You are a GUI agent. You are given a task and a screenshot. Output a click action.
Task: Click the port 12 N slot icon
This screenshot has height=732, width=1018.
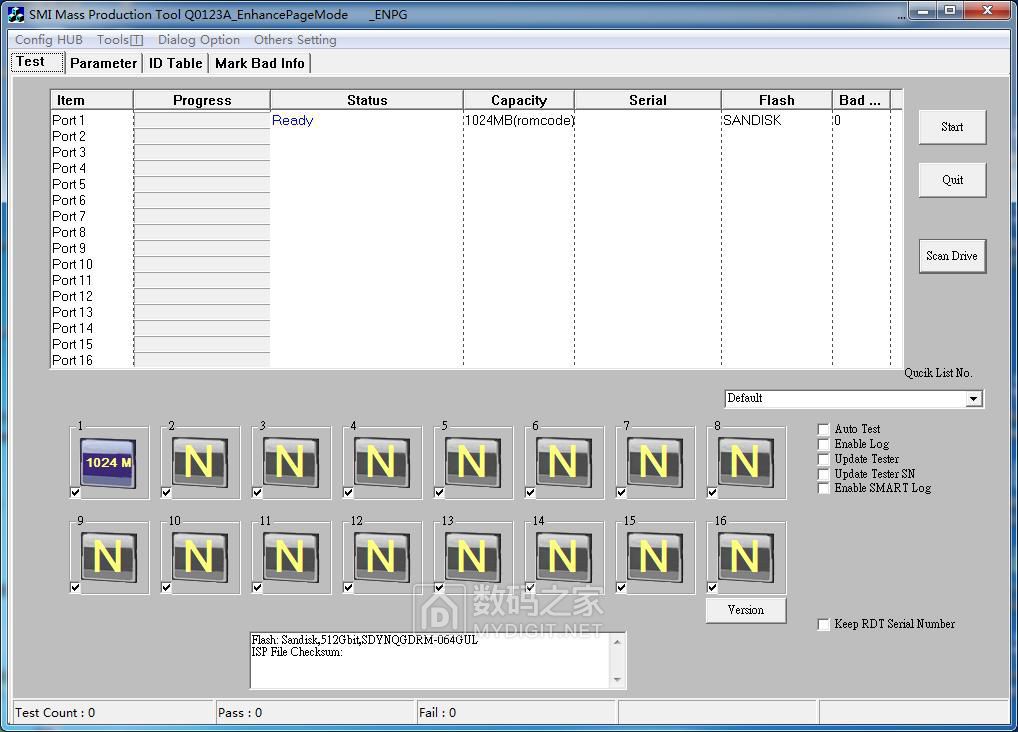tap(381, 556)
